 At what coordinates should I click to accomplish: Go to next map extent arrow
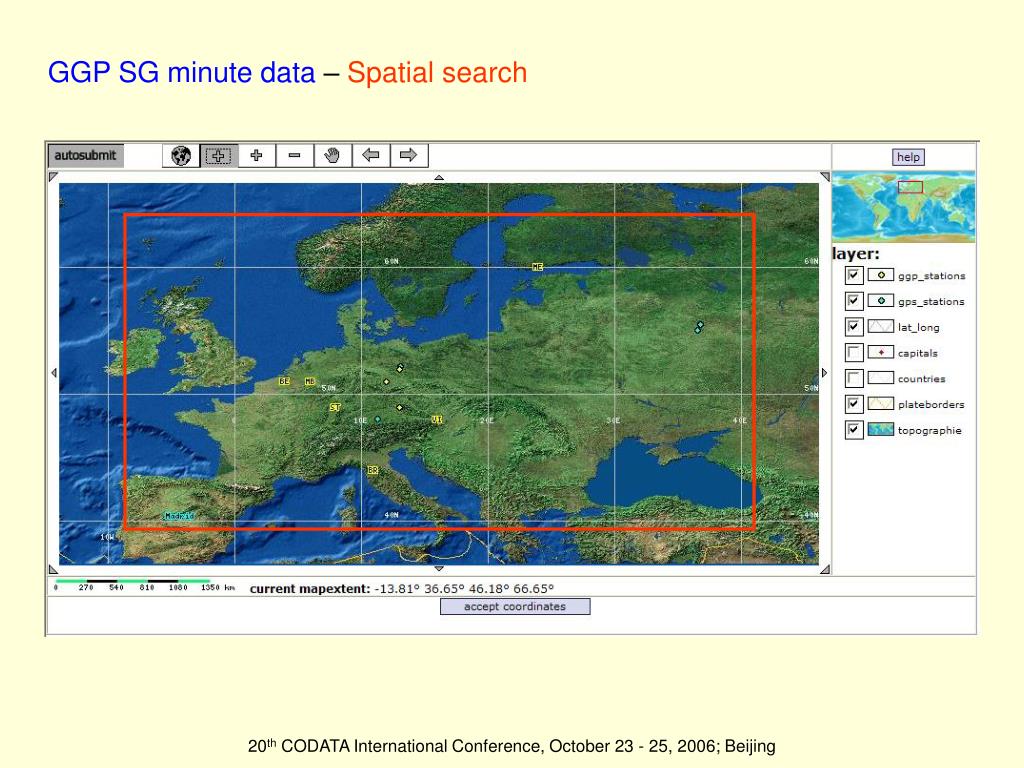(409, 155)
